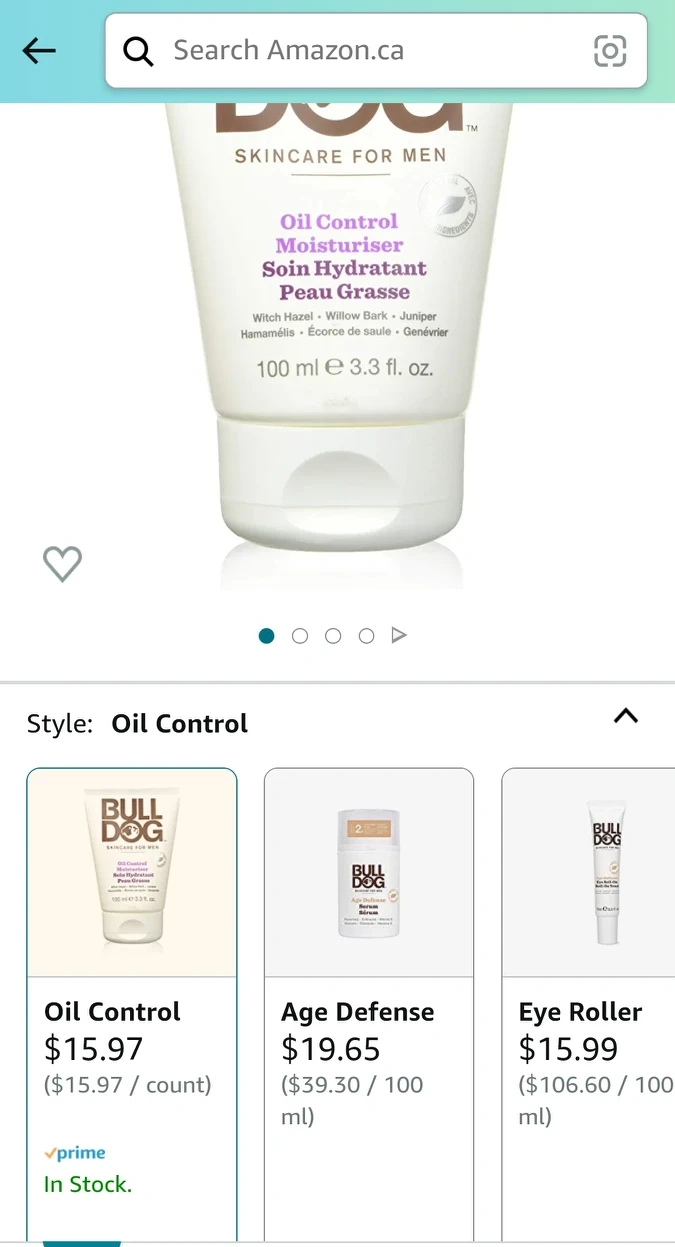Switch to the third image dot
The height and width of the screenshot is (1247, 675).
tap(333, 635)
